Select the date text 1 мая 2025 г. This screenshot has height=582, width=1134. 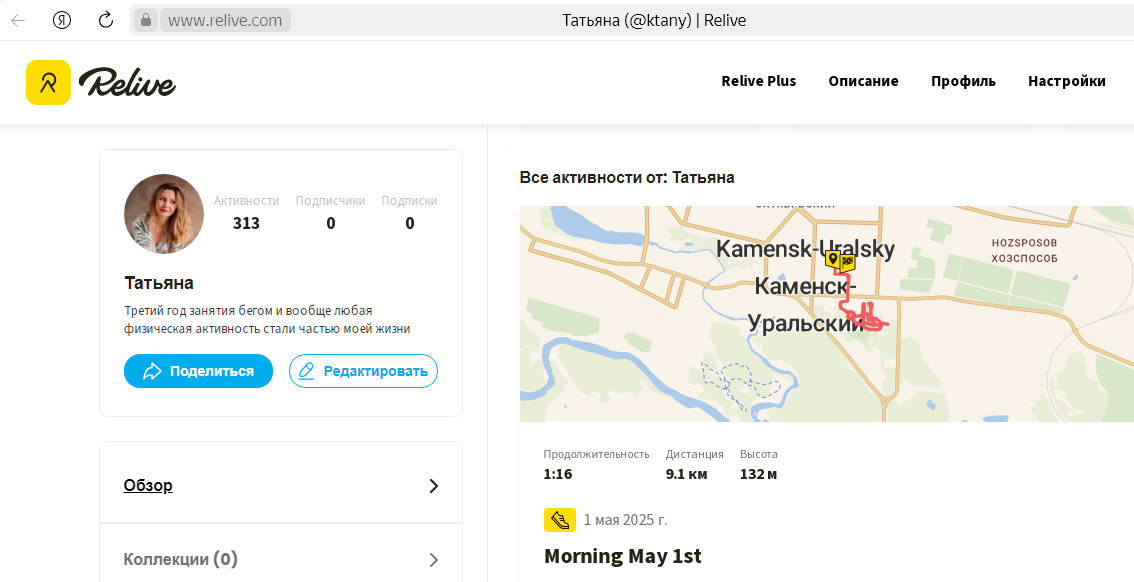point(626,520)
